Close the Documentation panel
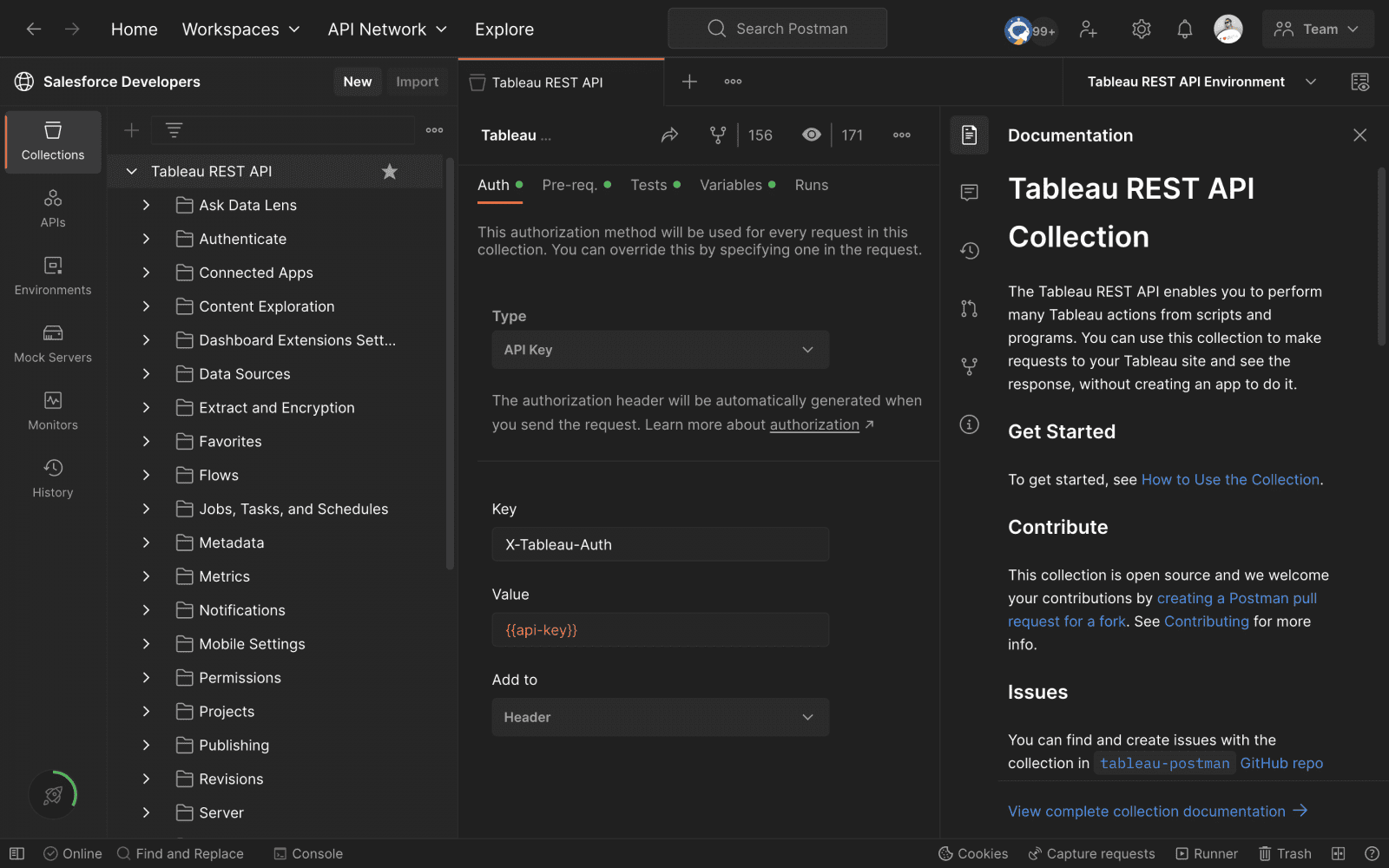This screenshot has height=868, width=1389. [1360, 135]
